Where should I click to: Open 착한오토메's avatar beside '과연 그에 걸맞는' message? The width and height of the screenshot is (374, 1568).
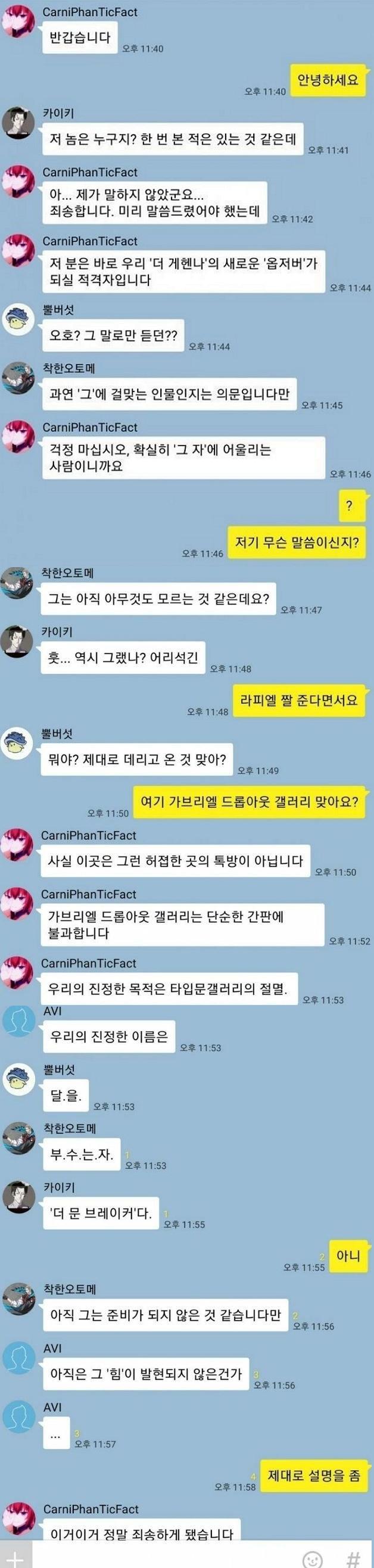click(18, 379)
